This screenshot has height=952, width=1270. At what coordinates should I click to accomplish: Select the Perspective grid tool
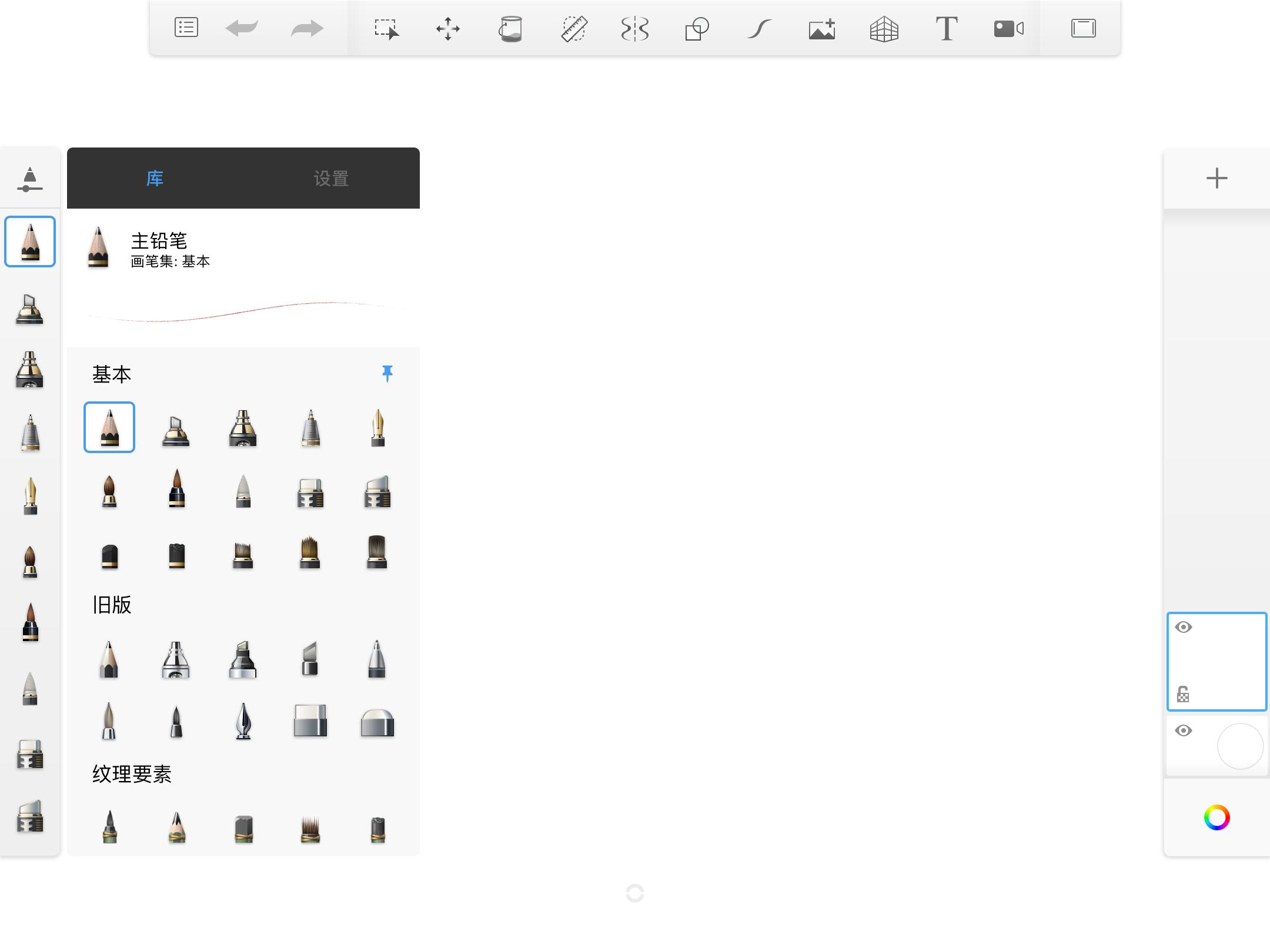[884, 28]
